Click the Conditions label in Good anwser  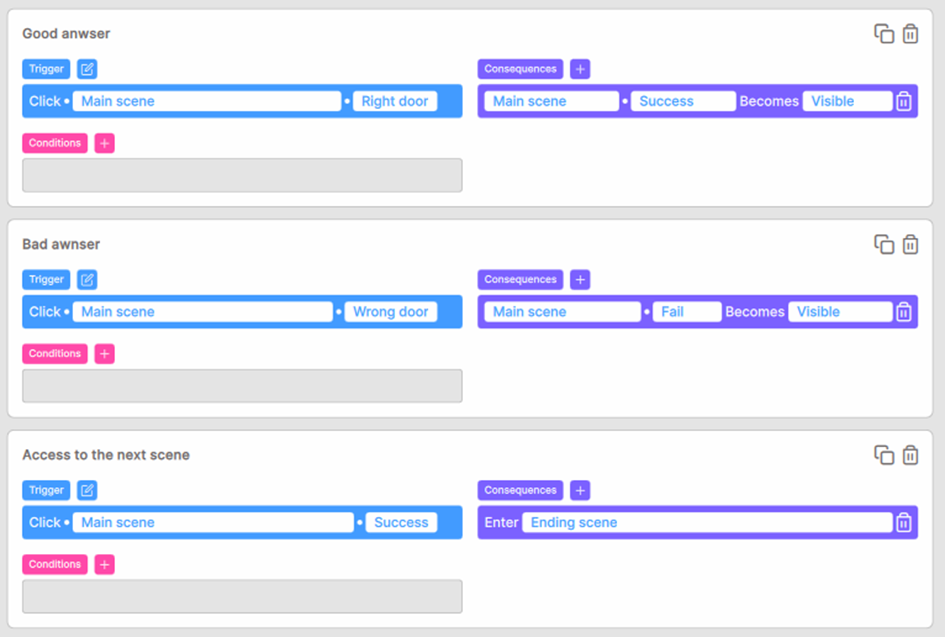pyautogui.click(x=55, y=143)
